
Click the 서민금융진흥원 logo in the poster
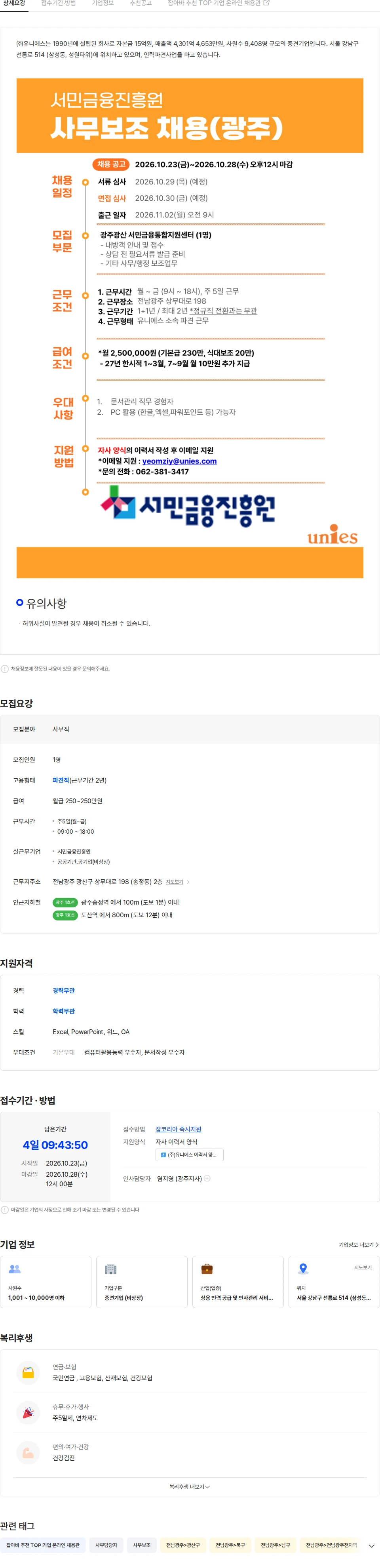188,506
